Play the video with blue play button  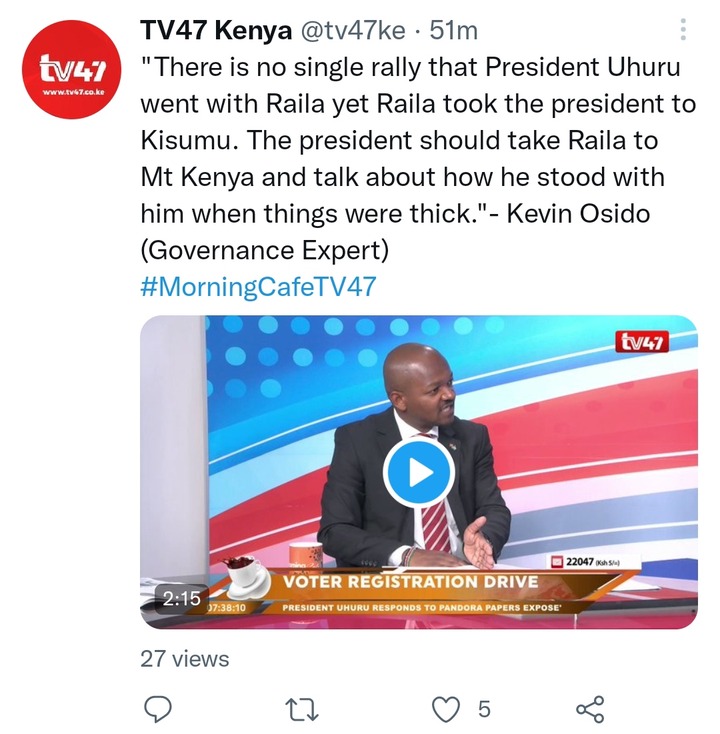coord(419,473)
